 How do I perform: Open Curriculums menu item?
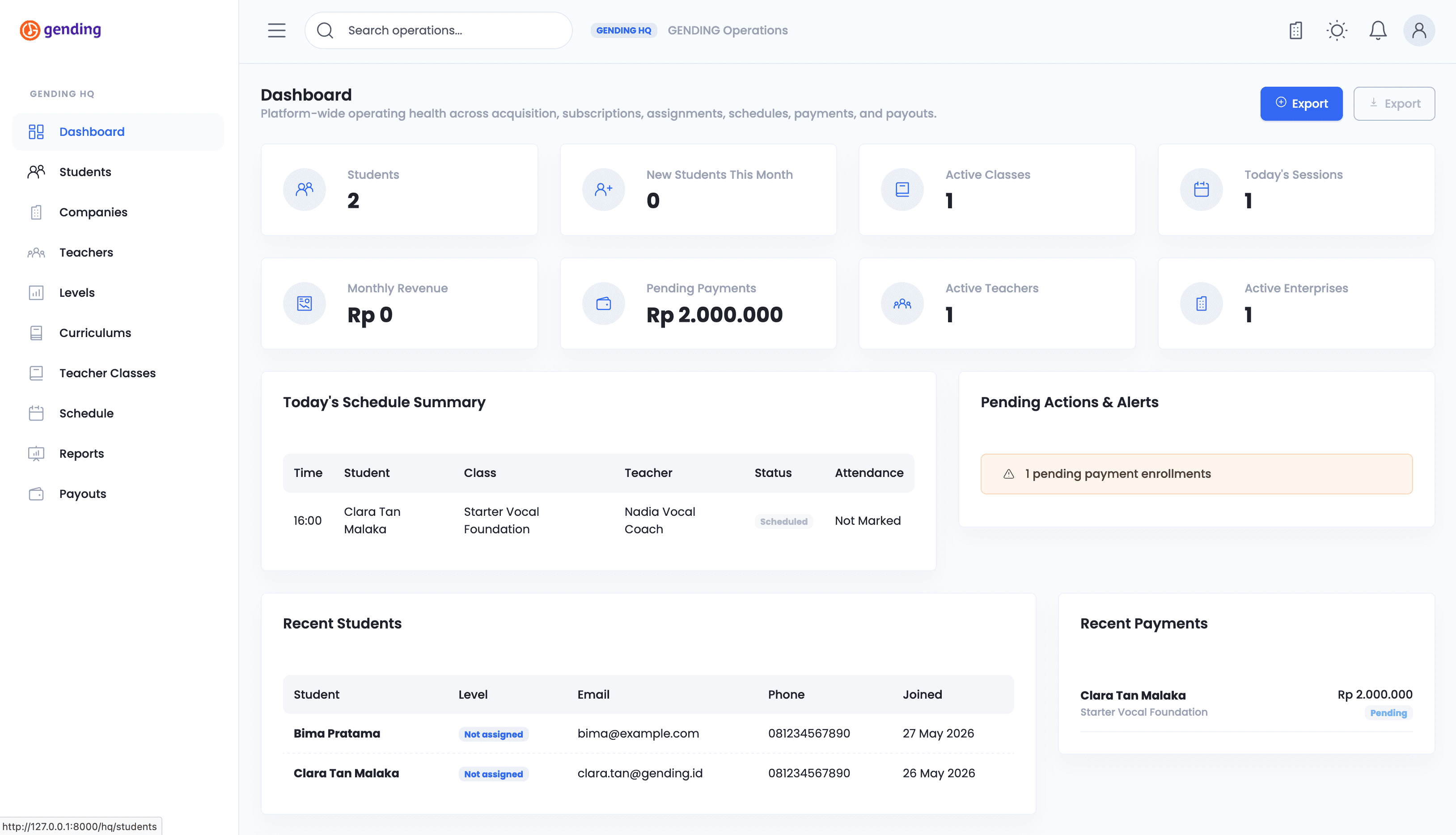(x=118, y=333)
